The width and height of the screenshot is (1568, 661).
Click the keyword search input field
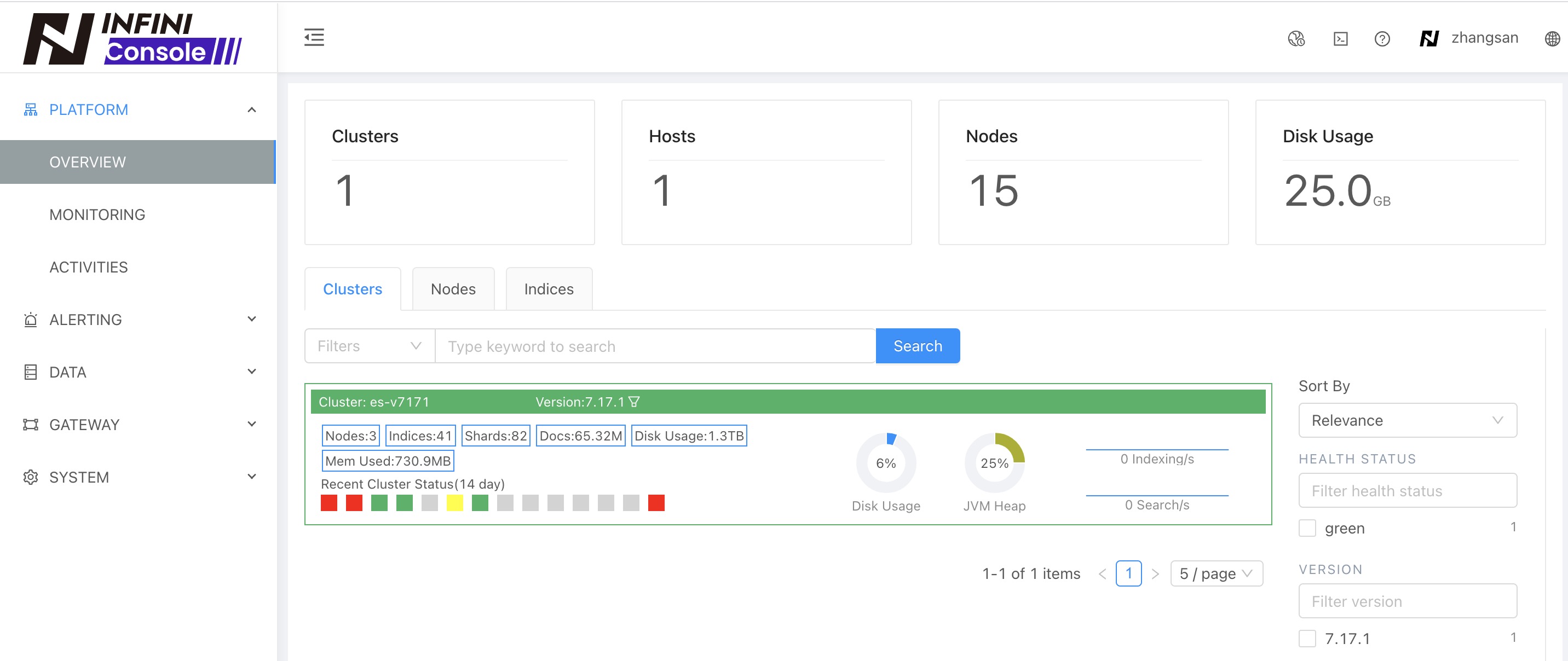[x=654, y=346]
